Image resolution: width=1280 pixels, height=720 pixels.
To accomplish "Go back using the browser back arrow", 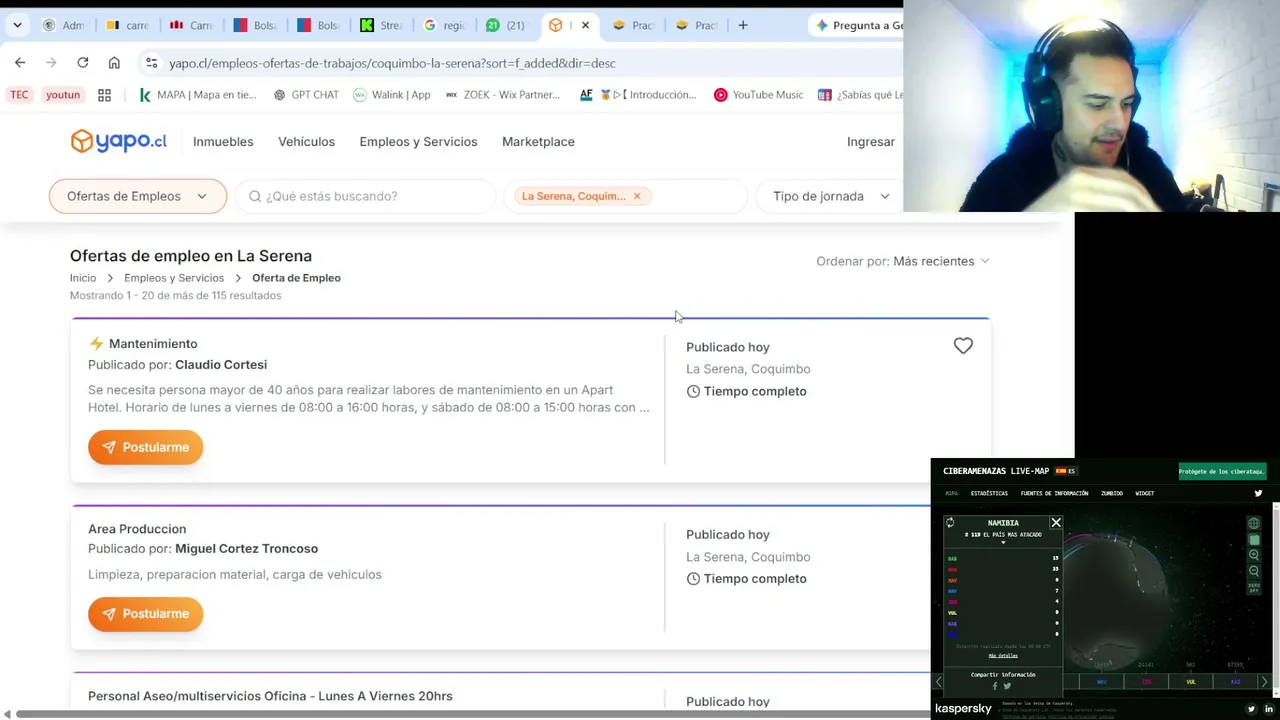I will pos(20,62).
